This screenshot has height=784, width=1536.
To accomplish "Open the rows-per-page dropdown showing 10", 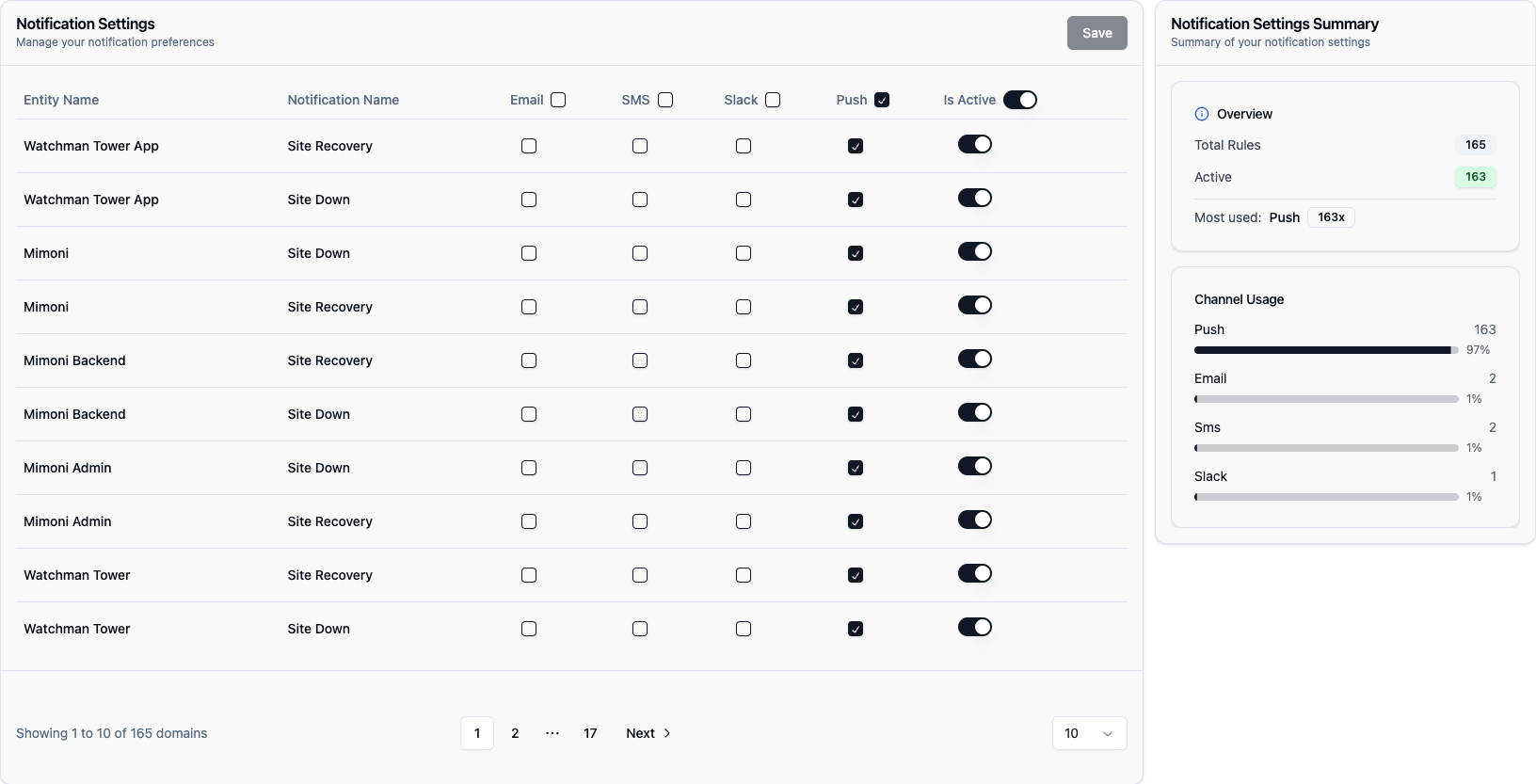I will coord(1090,733).
